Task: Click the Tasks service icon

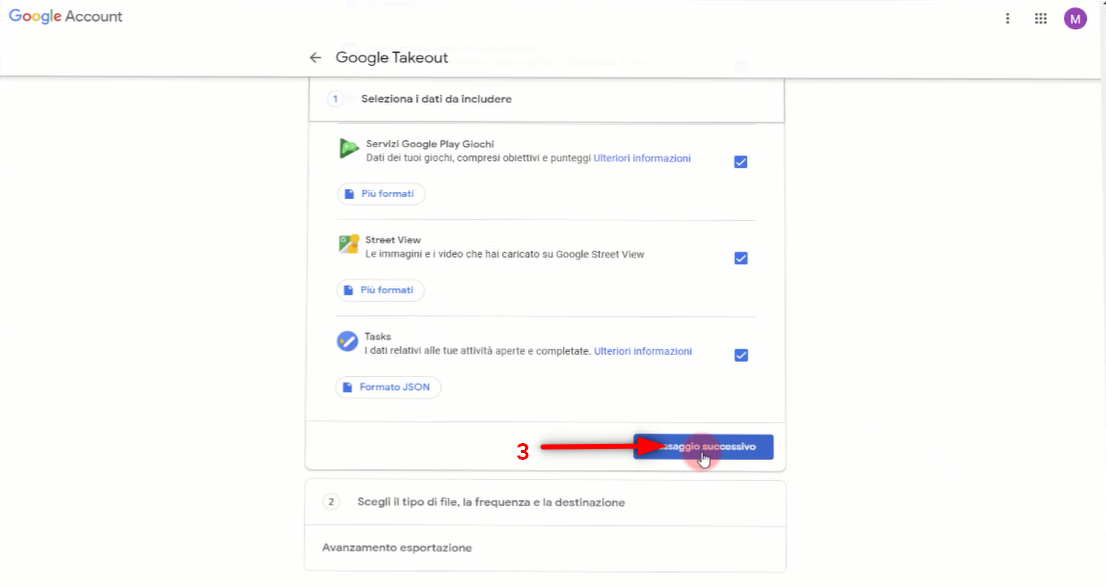Action: click(347, 342)
